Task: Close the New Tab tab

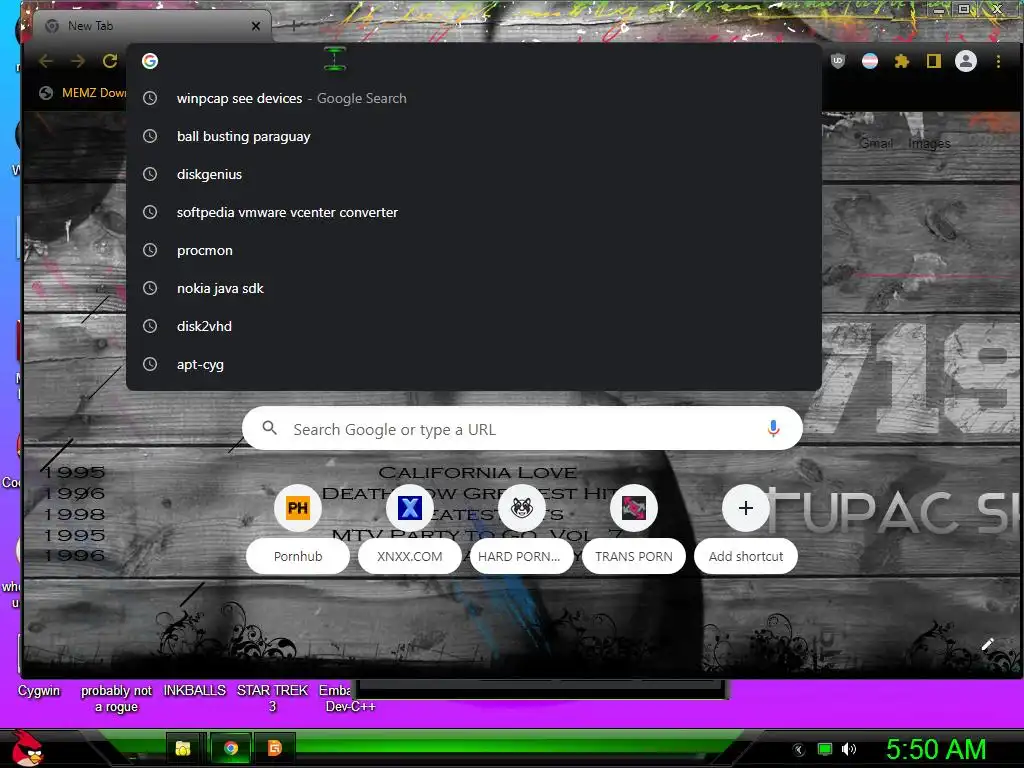Action: click(x=256, y=26)
